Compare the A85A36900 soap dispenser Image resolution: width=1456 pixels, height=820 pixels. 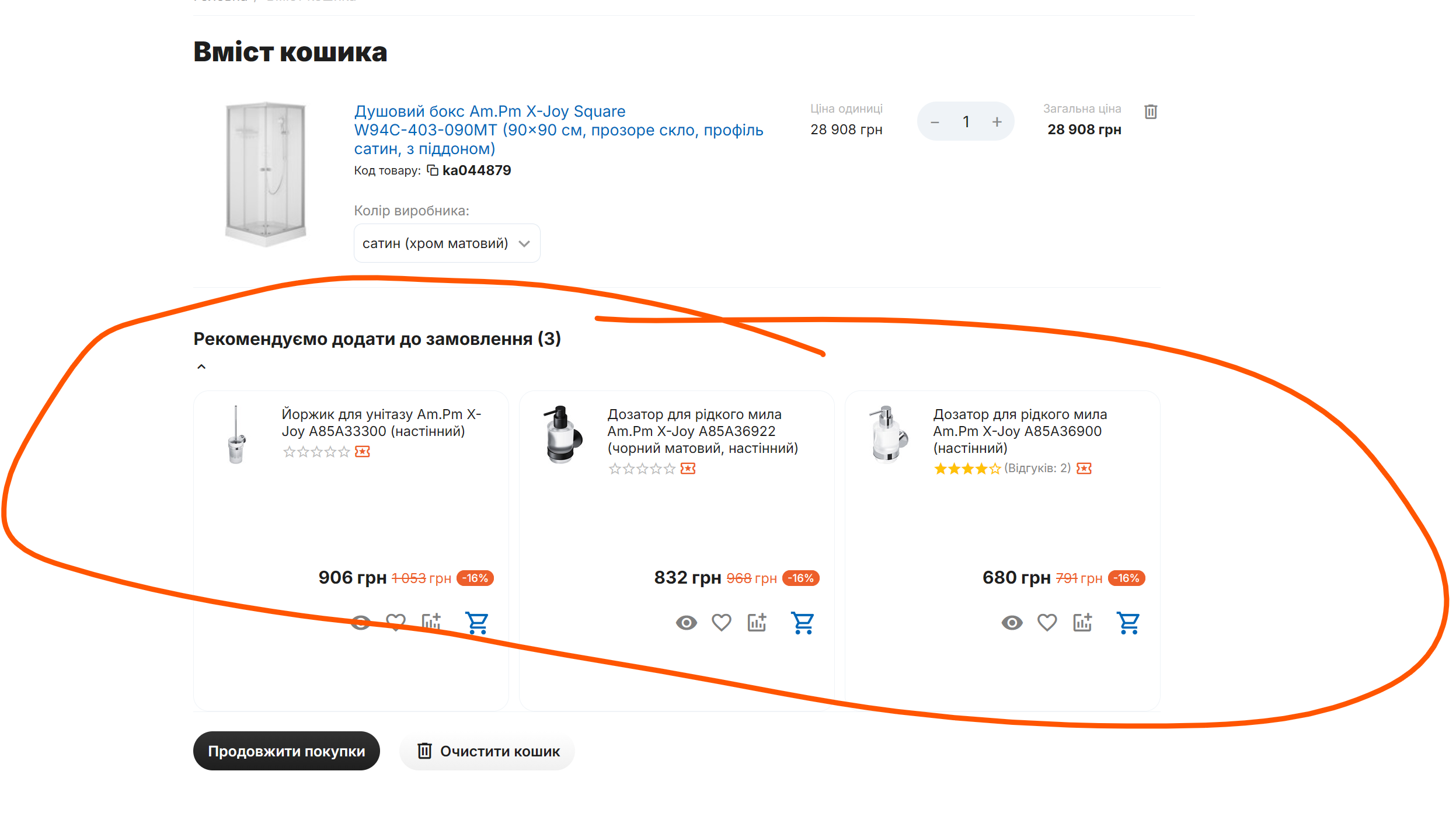1082,623
